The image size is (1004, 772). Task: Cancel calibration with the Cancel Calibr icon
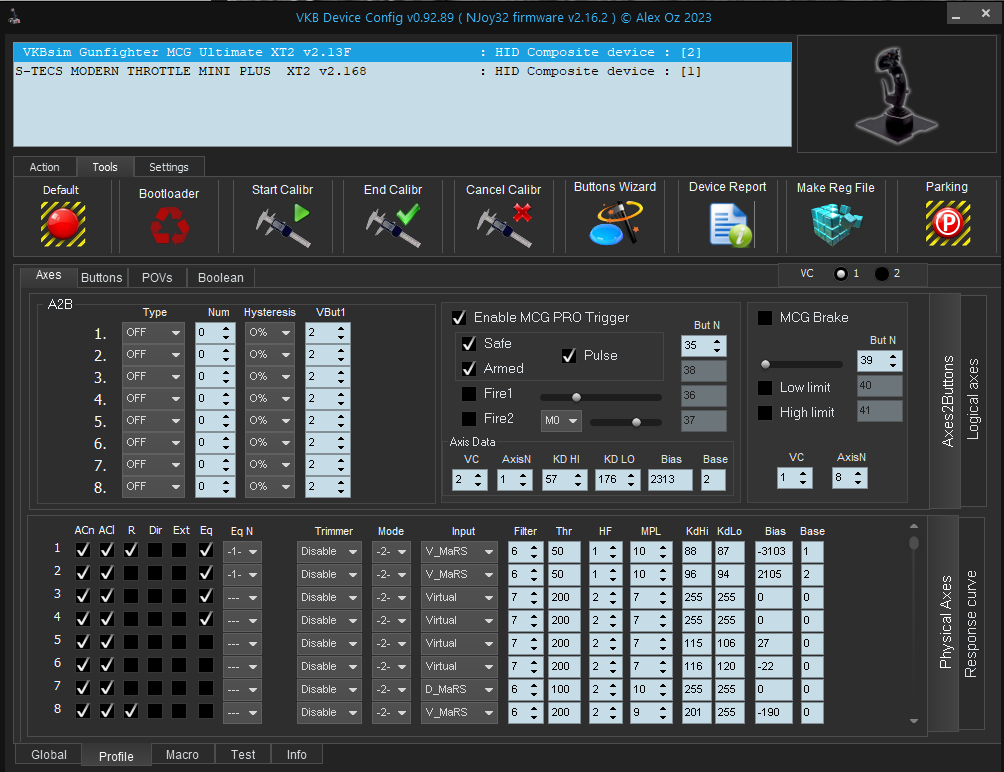[503, 224]
